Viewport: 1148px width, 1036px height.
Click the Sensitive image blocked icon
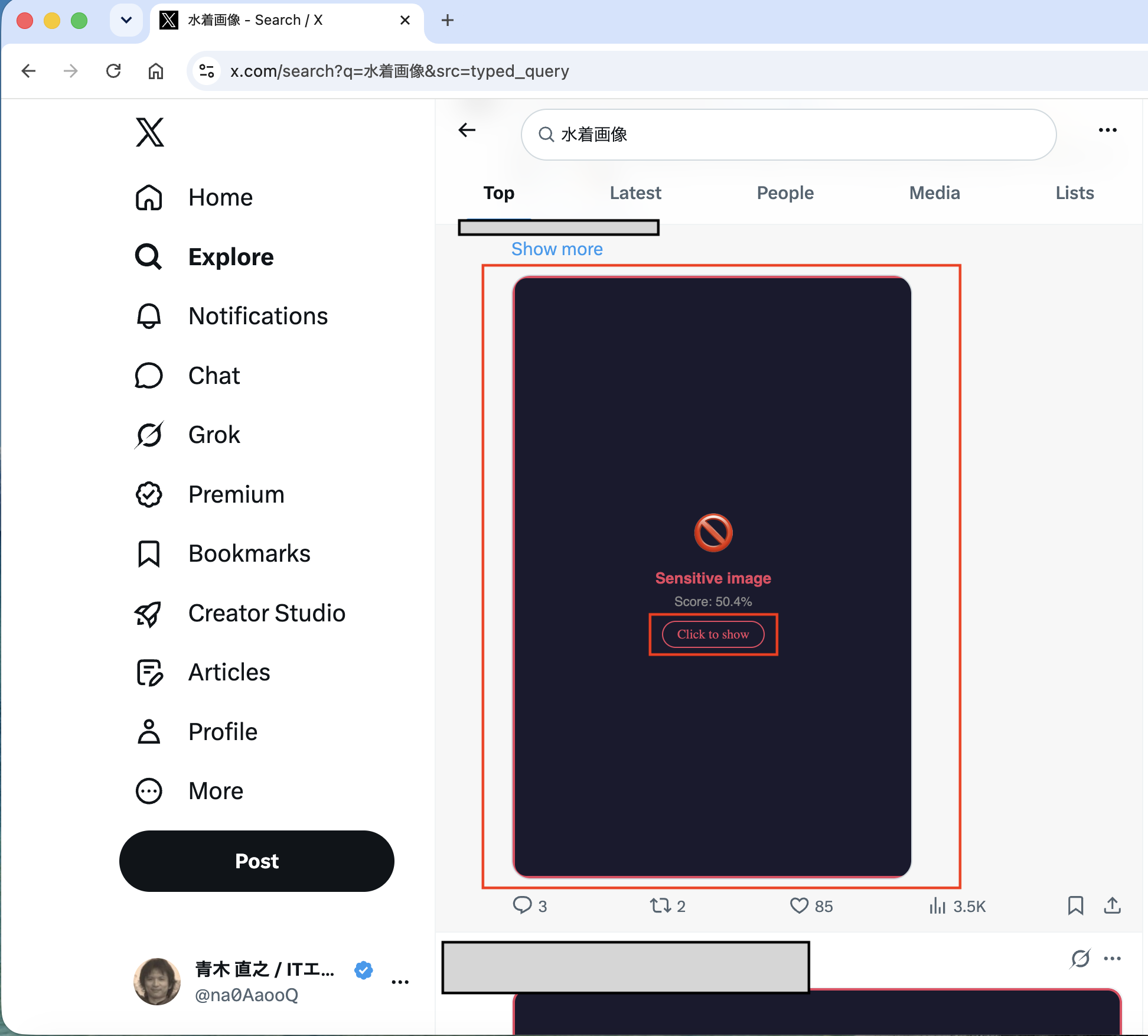pos(713,532)
